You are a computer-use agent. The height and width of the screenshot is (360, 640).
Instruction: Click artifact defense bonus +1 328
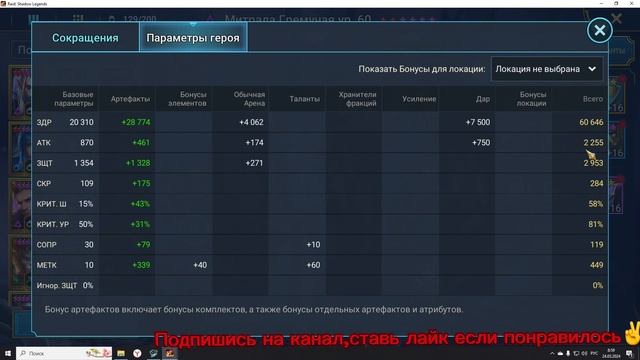pyautogui.click(x=138, y=163)
